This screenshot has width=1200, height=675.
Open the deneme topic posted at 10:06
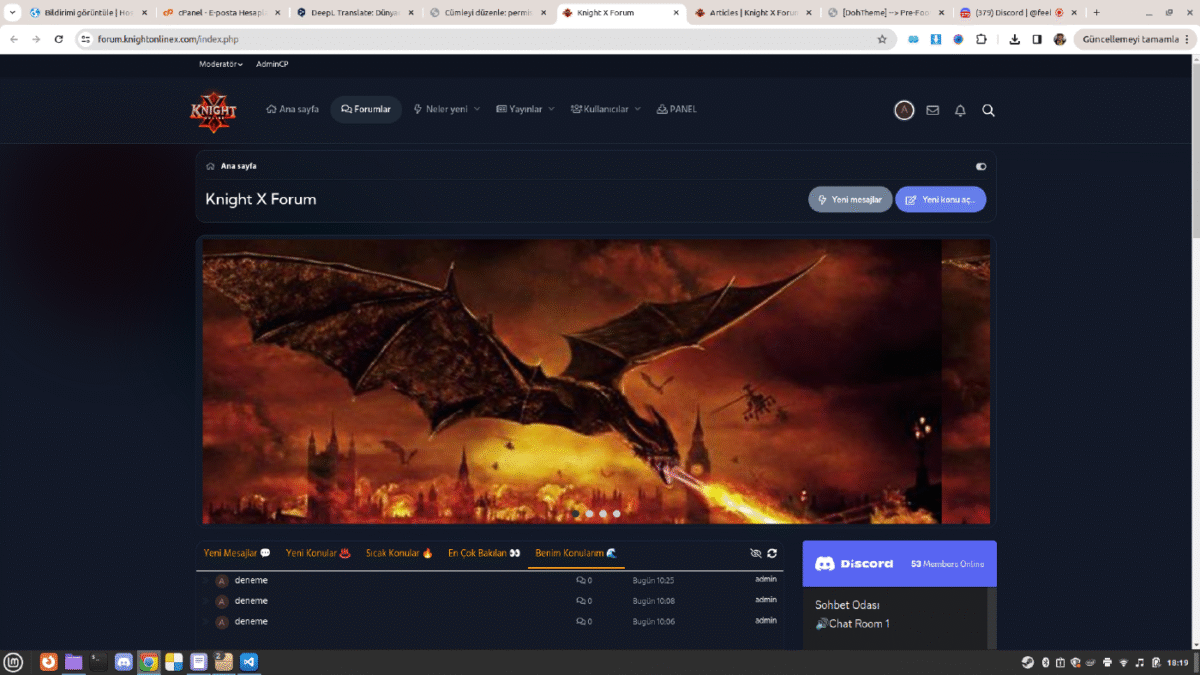coord(251,621)
